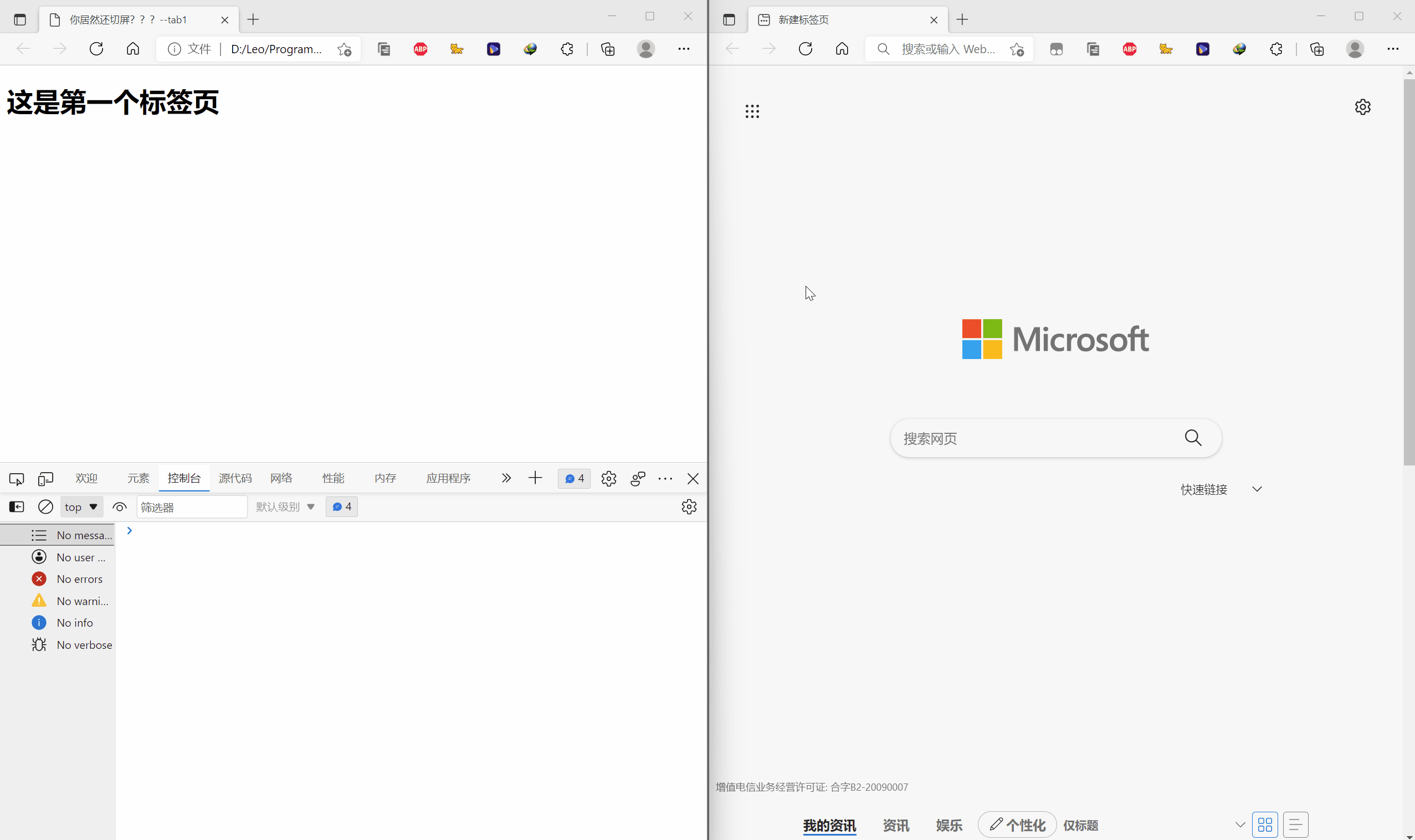
Task: Open the top JavaScript context dropdown
Action: [81, 506]
